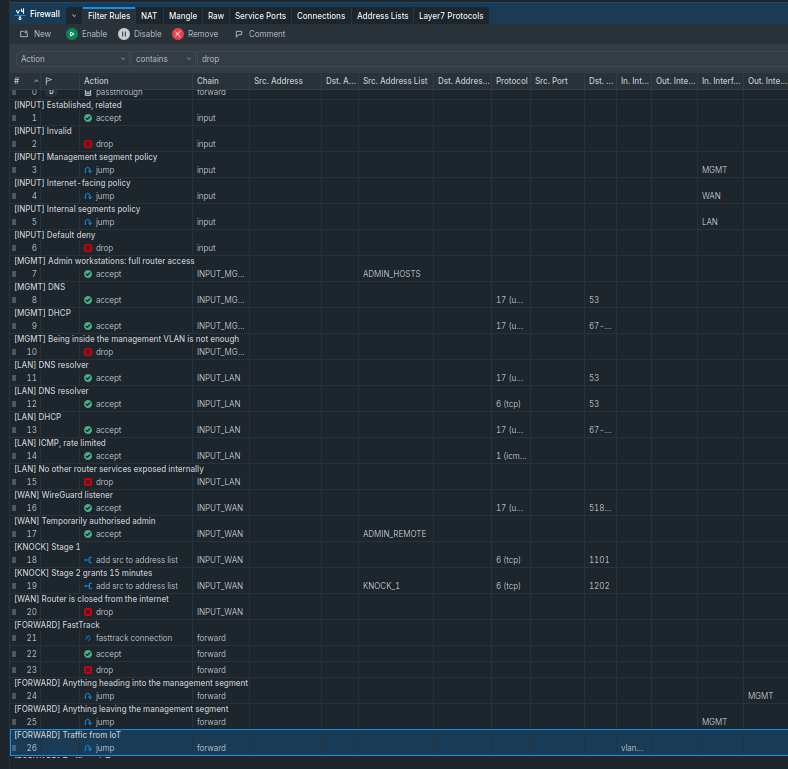Toggle the handle on rule 16
This screenshot has width=788, height=769.
(x=14, y=508)
